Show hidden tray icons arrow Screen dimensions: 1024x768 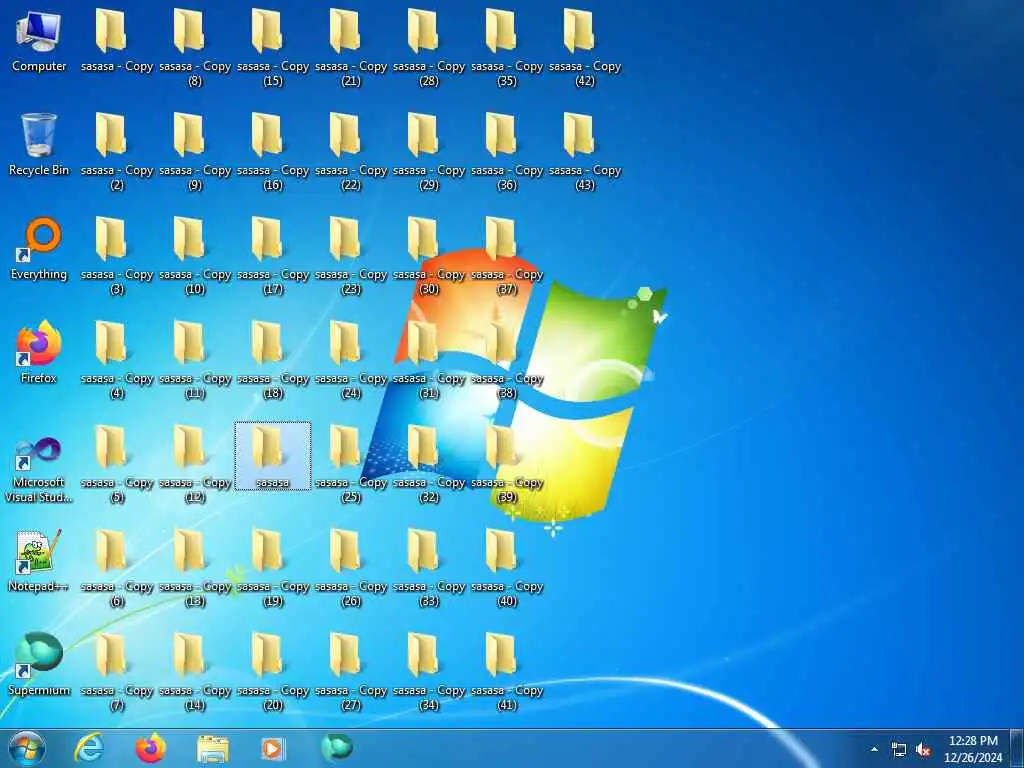pos(874,749)
